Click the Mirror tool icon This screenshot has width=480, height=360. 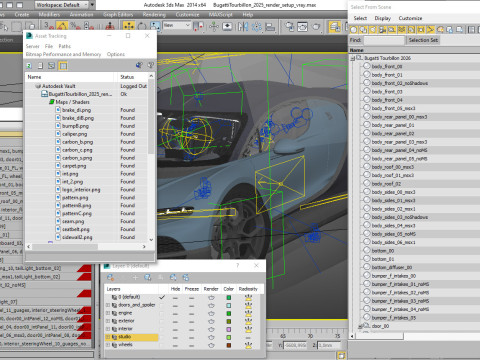(x=243, y=26)
